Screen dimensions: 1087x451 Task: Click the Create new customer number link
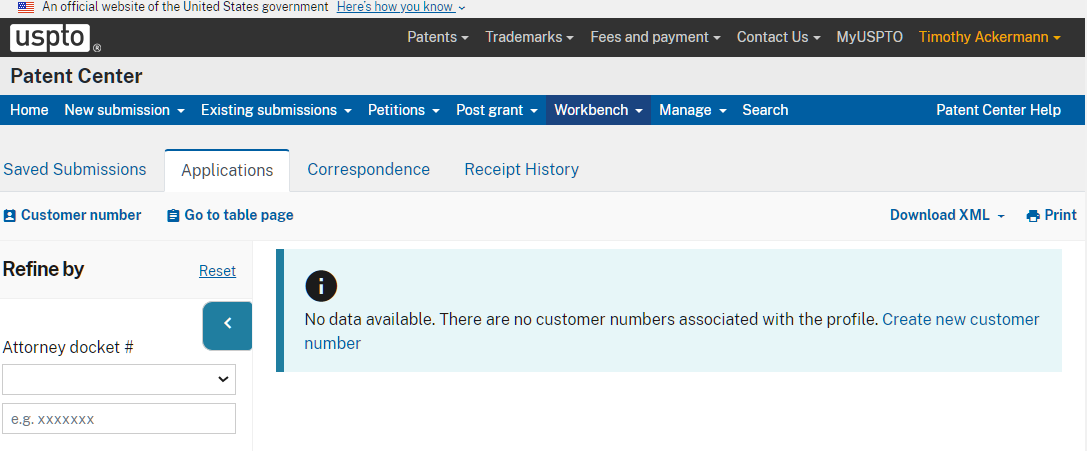coord(960,320)
